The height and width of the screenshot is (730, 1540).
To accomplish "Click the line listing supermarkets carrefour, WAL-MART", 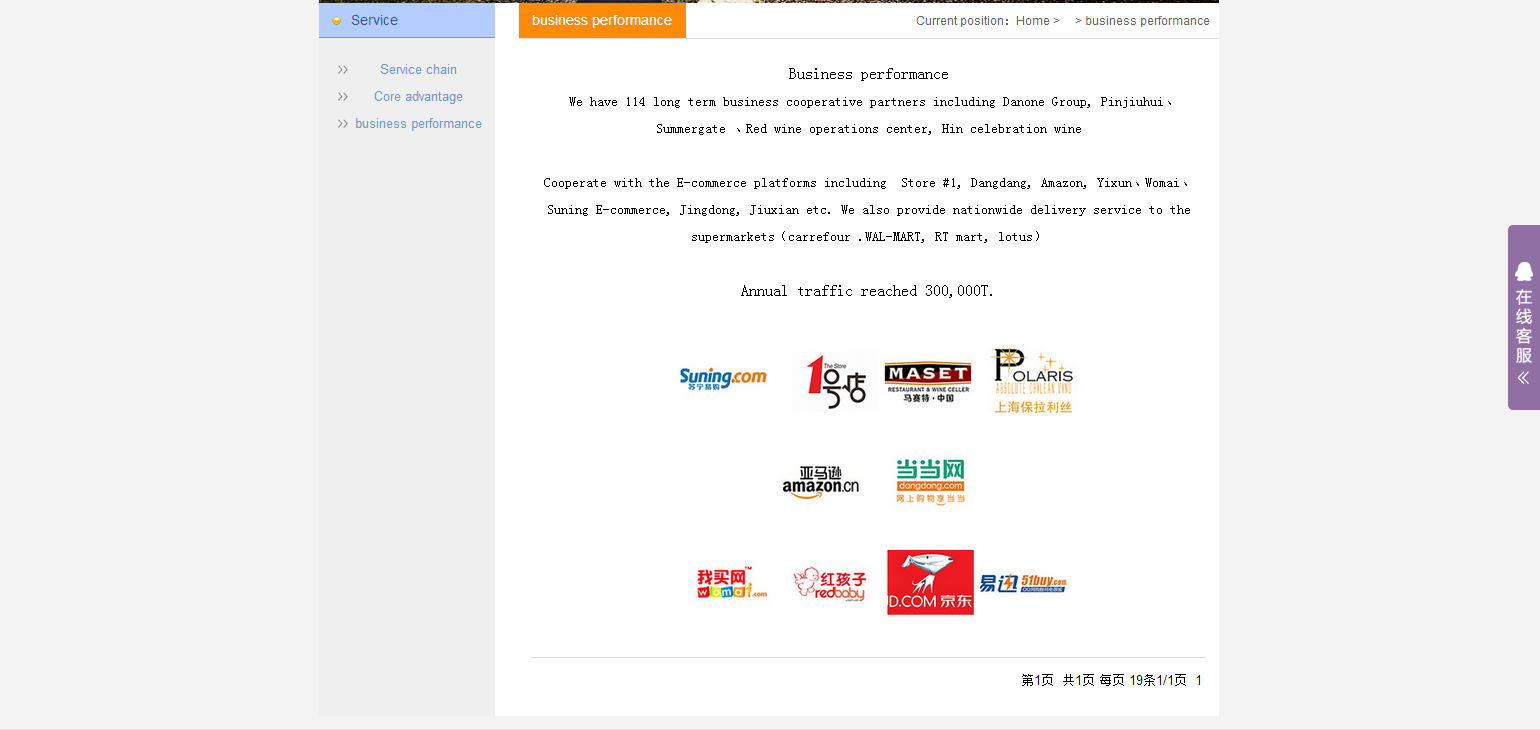I will point(867,237).
